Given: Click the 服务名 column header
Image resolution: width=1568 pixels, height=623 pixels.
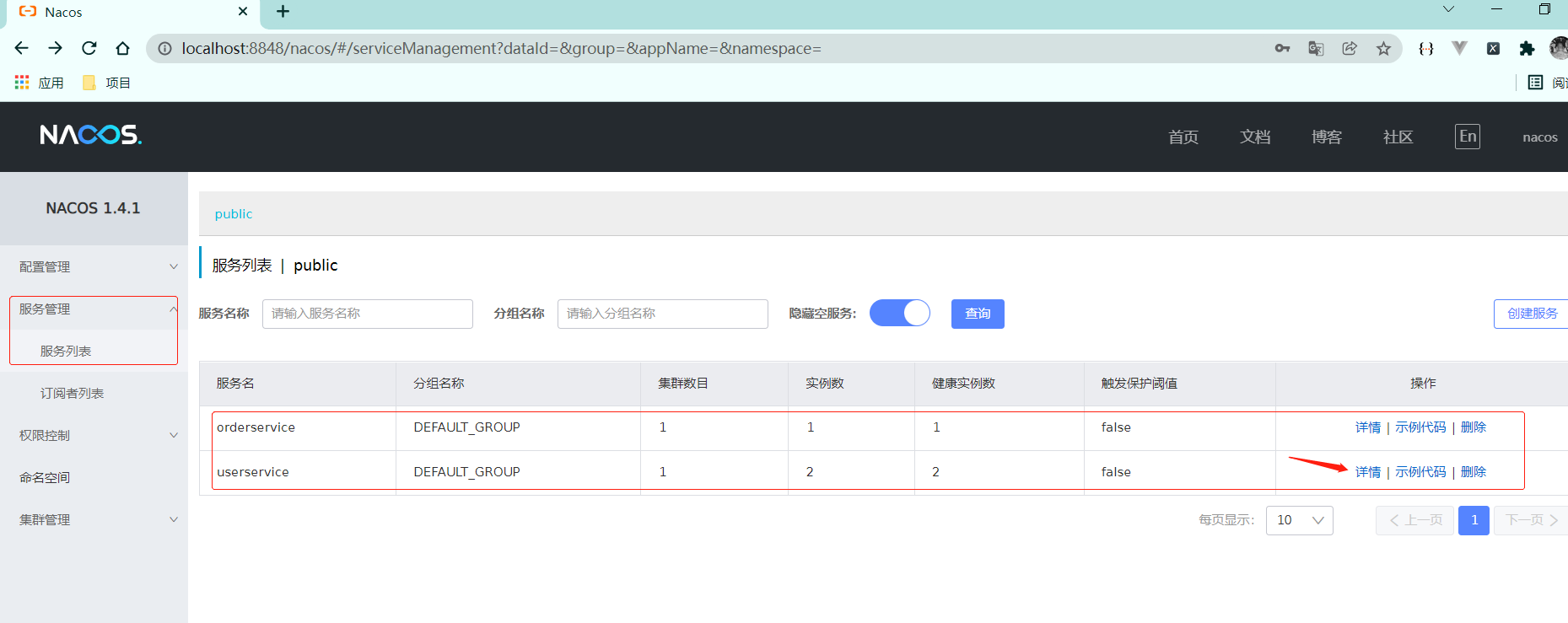Looking at the screenshot, I should click(x=235, y=384).
